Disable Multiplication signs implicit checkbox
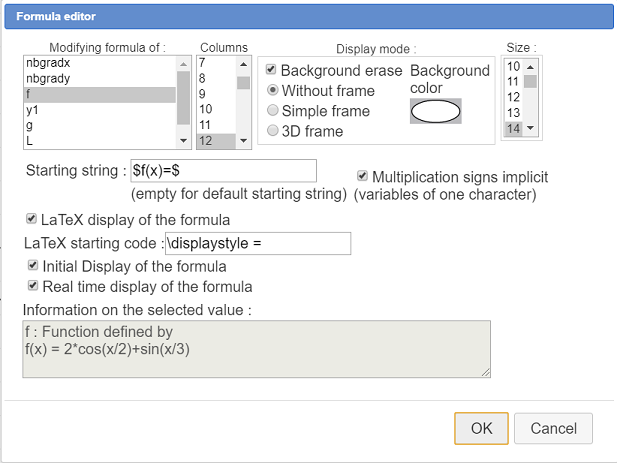This screenshot has height=463, width=617. pyautogui.click(x=363, y=175)
